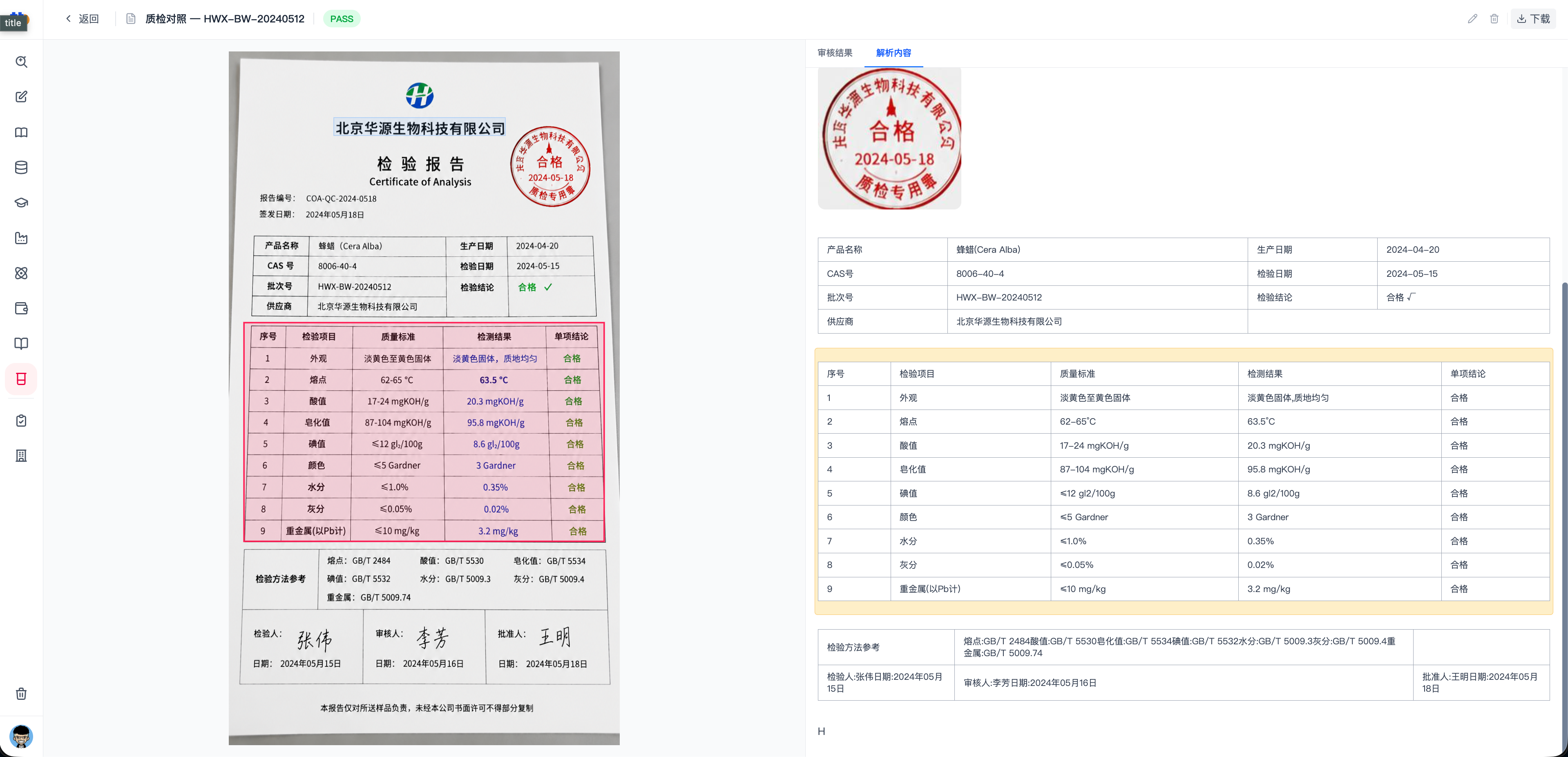Screen dimensions: 1568x757
Task: Click the scanned certificate document image
Action: point(424,397)
